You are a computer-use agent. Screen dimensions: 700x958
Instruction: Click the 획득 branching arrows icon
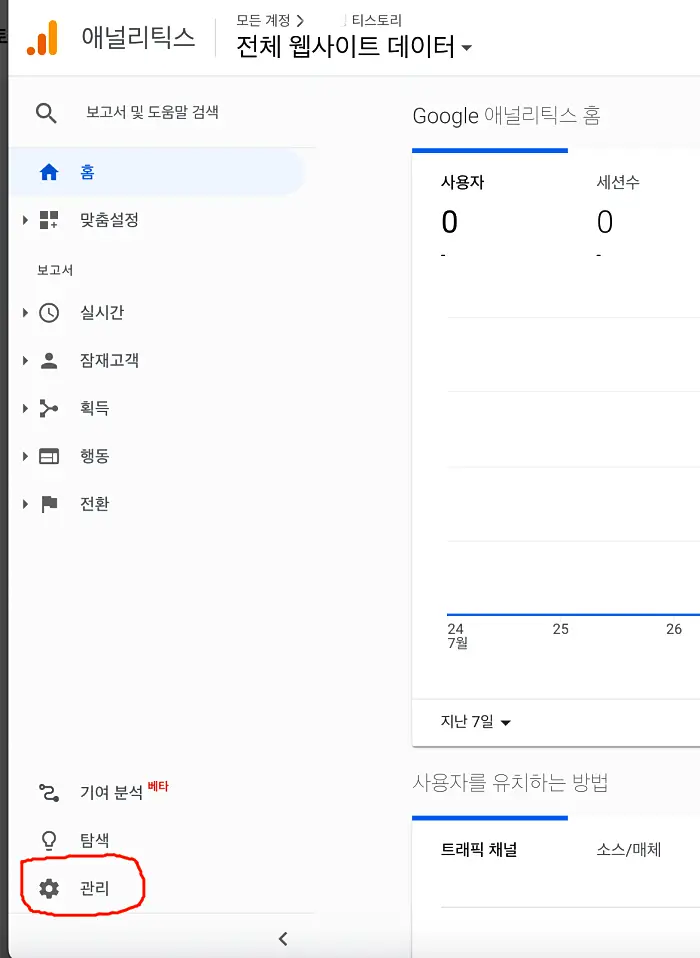click(49, 408)
